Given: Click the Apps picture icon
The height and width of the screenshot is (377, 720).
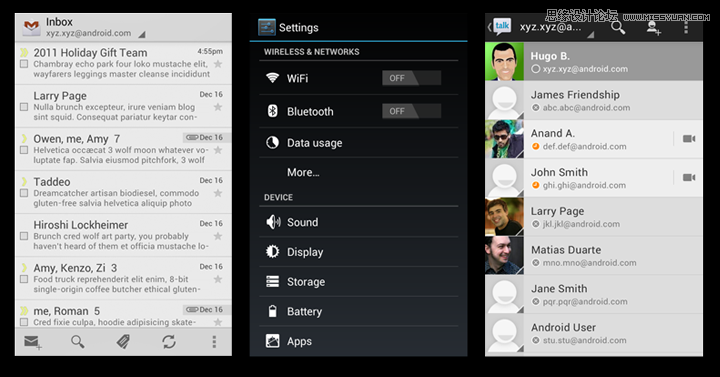Looking at the screenshot, I should (x=273, y=341).
